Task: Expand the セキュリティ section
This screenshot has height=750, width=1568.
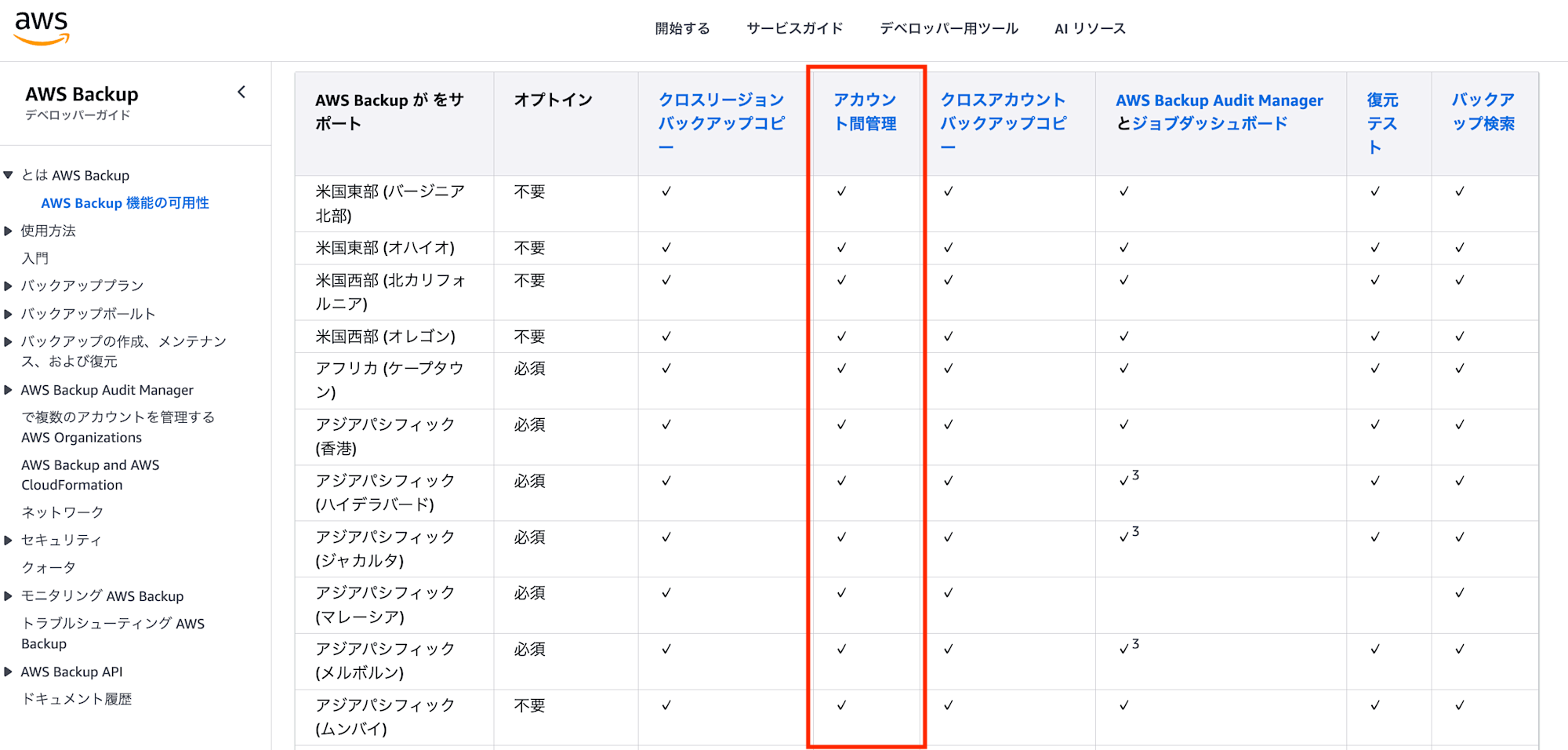Action: [x=9, y=540]
